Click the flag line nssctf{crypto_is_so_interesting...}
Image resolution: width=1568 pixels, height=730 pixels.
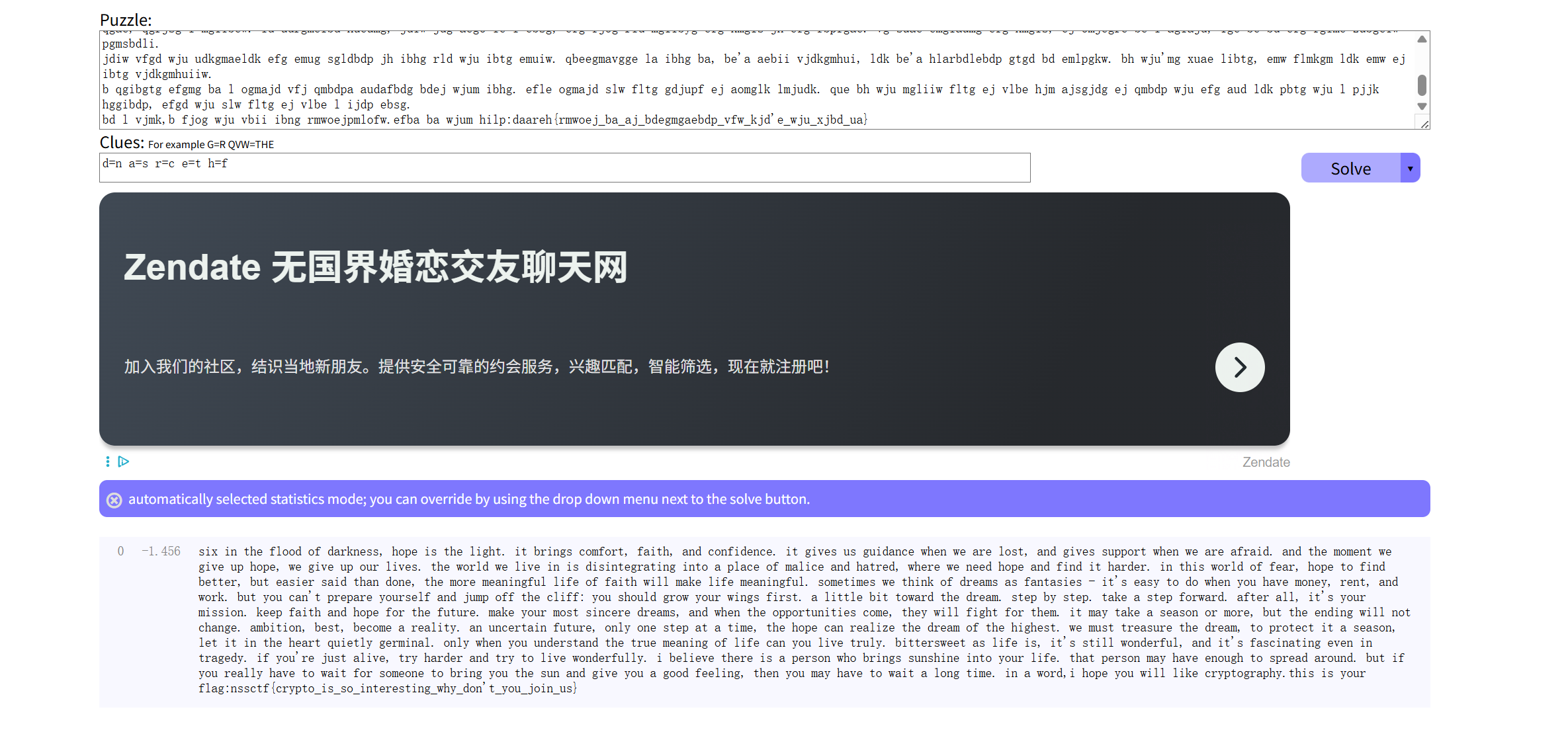[388, 688]
